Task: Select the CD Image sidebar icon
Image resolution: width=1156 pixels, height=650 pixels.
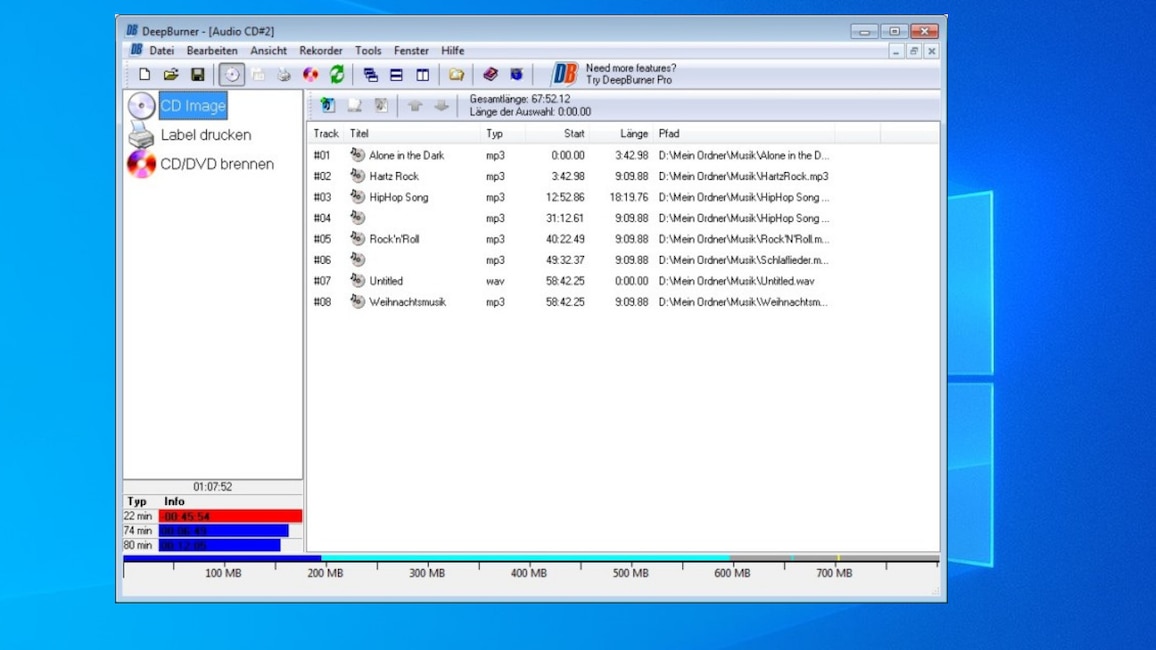Action: coord(141,104)
